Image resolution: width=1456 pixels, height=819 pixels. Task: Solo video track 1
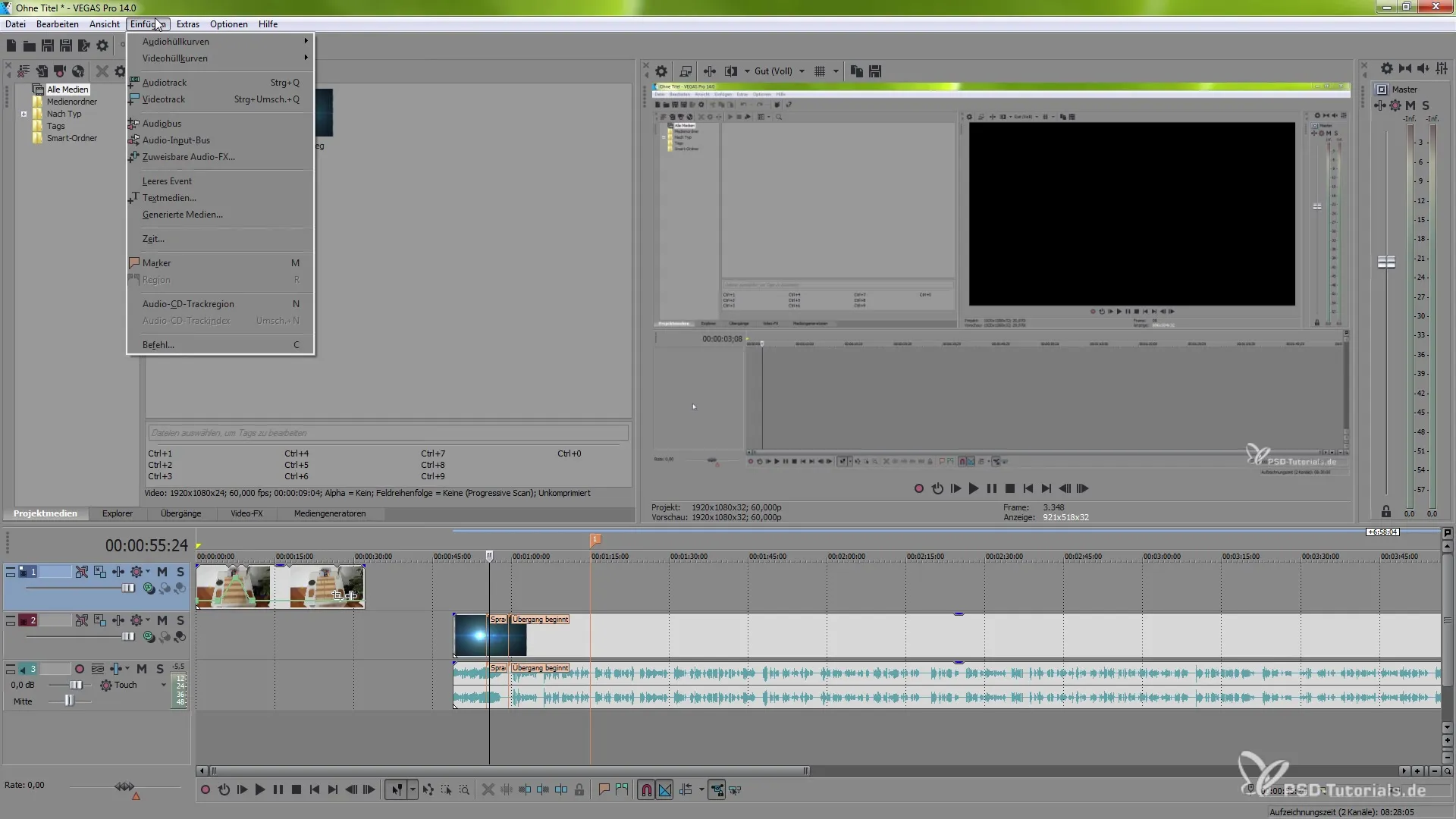180,572
